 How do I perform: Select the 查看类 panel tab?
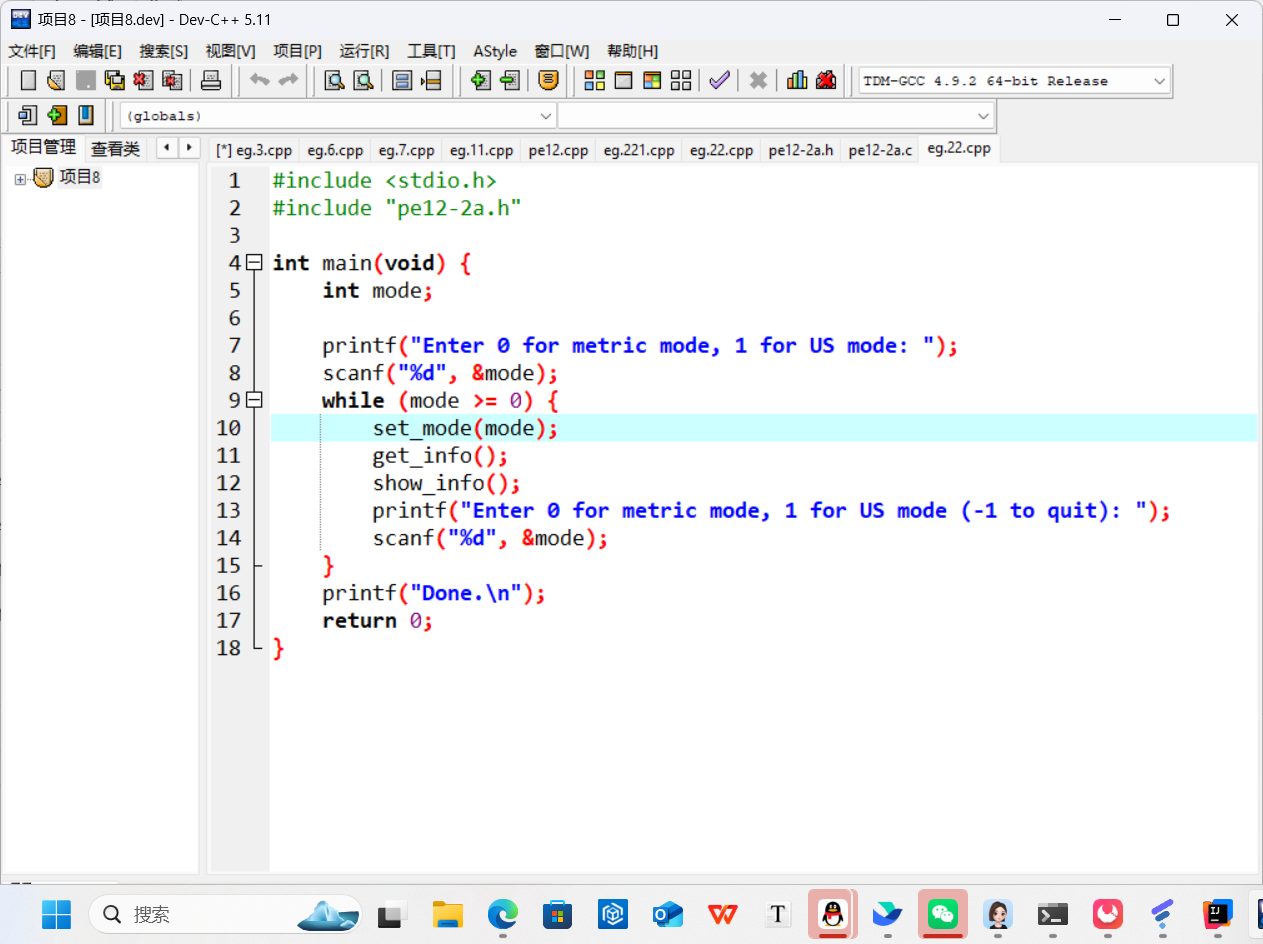click(x=115, y=149)
